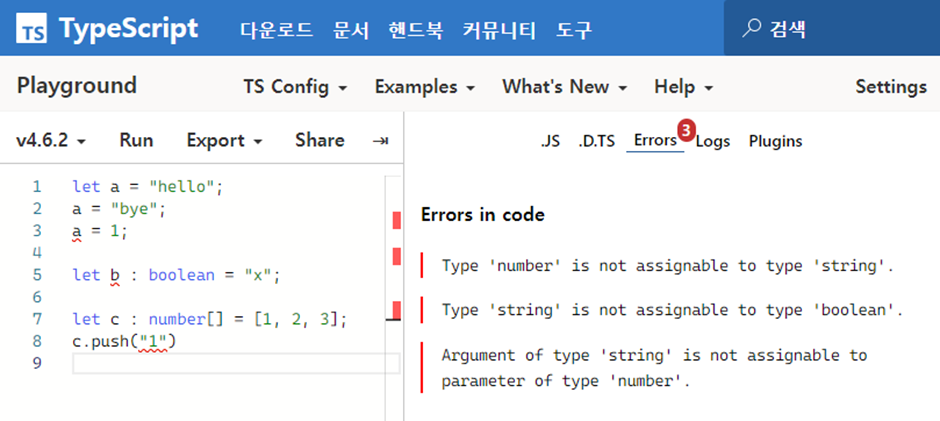Click the 검색 search field
Image resolution: width=940 pixels, height=421 pixels.
[x=832, y=28]
